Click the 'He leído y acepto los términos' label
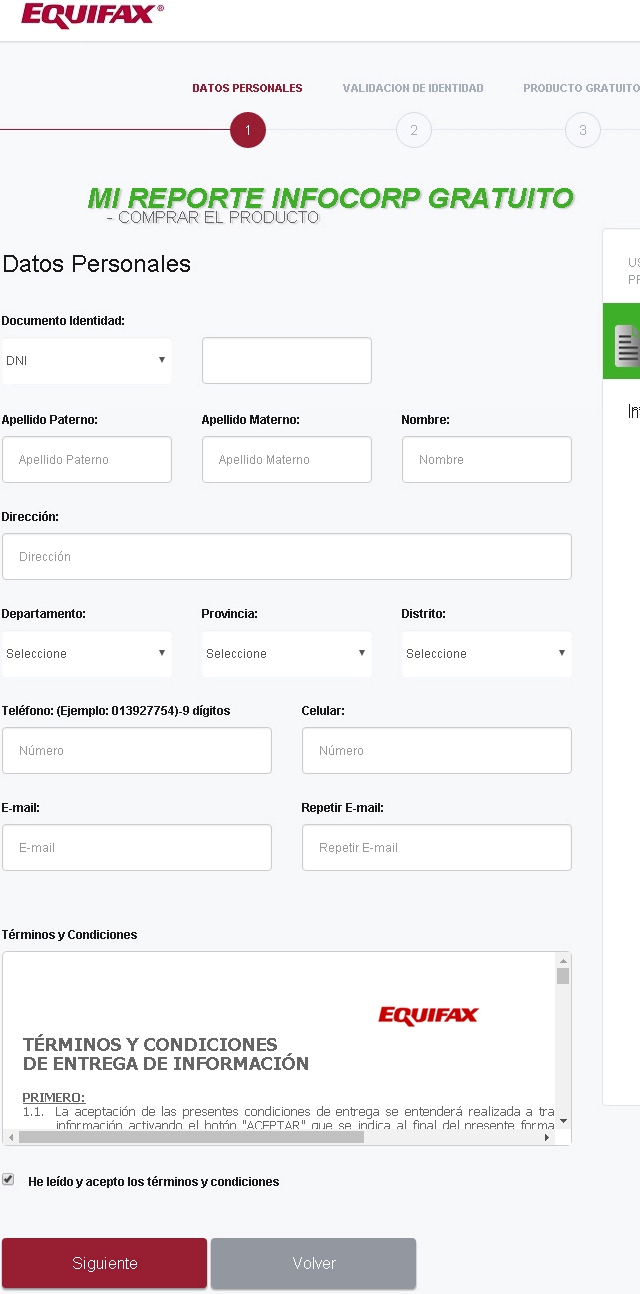640x1294 pixels. tap(154, 1181)
